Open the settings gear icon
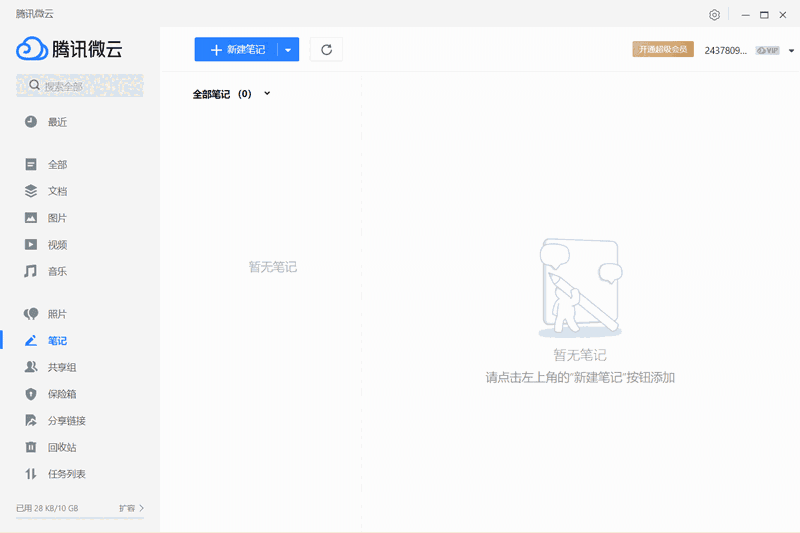The width and height of the screenshot is (800, 533). (x=714, y=15)
